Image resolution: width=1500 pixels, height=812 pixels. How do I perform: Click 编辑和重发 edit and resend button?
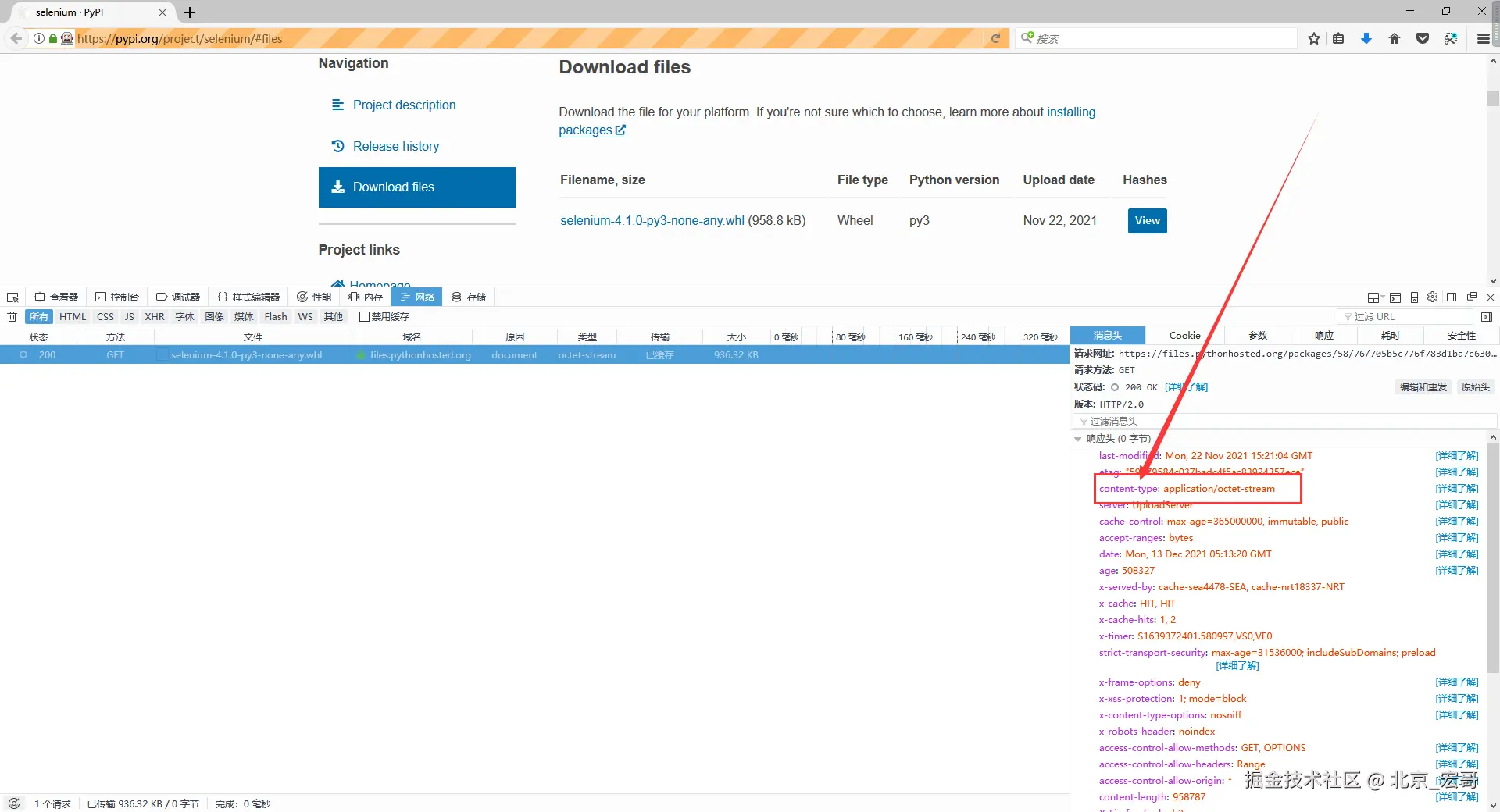click(x=1423, y=387)
